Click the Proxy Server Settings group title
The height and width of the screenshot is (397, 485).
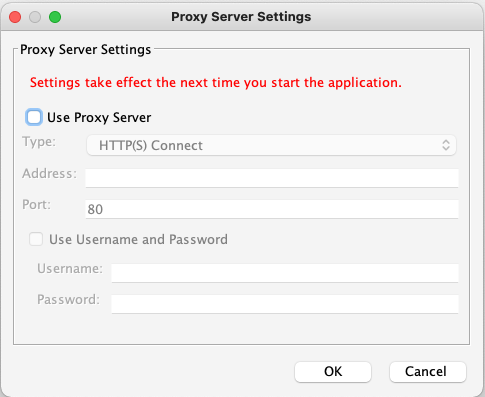click(85, 50)
